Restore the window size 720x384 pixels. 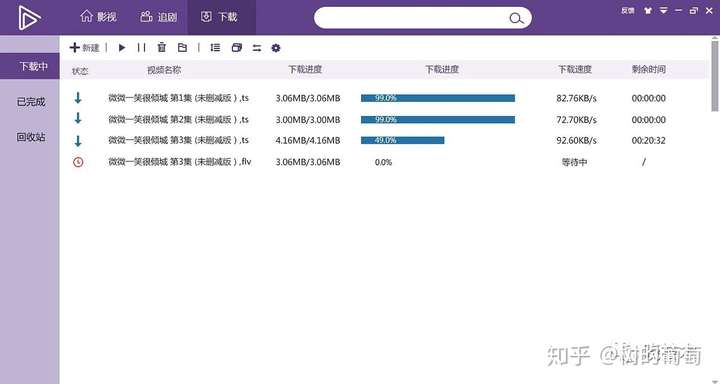pyautogui.click(x=694, y=11)
